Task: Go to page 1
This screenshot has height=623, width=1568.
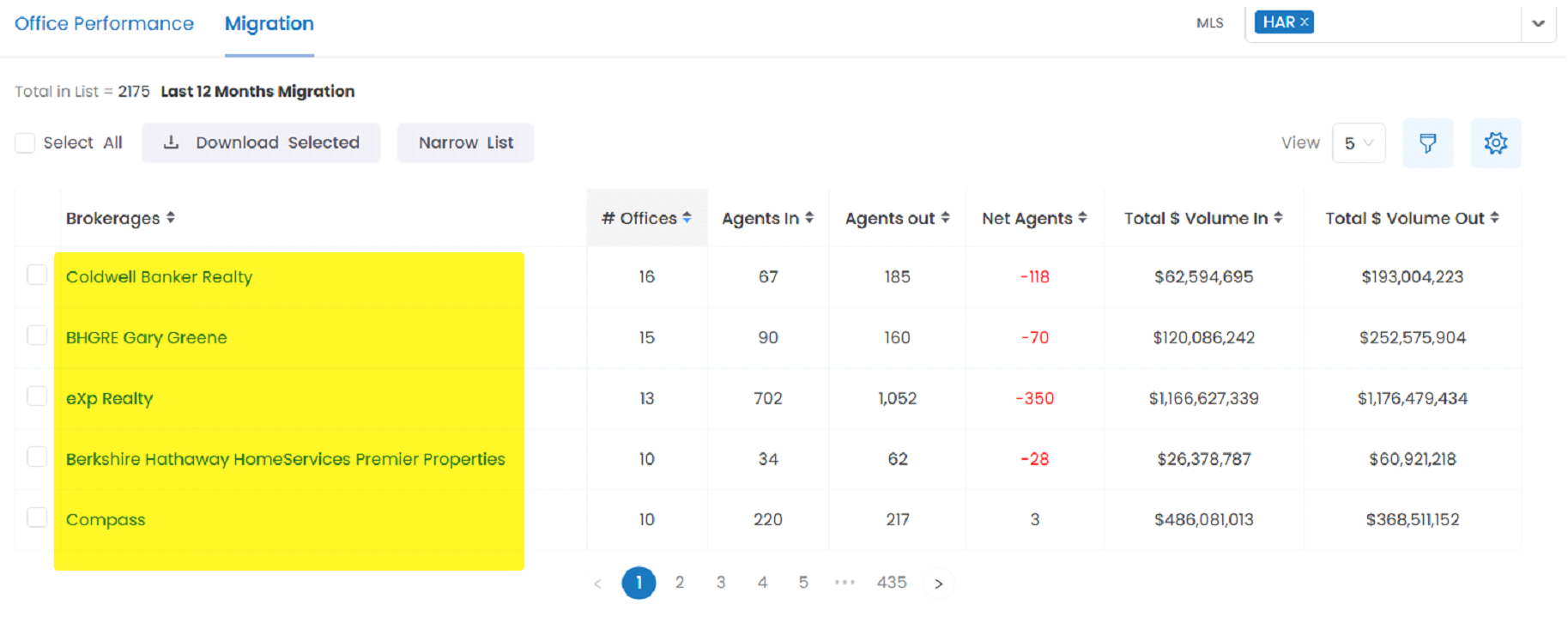Action: (x=639, y=583)
